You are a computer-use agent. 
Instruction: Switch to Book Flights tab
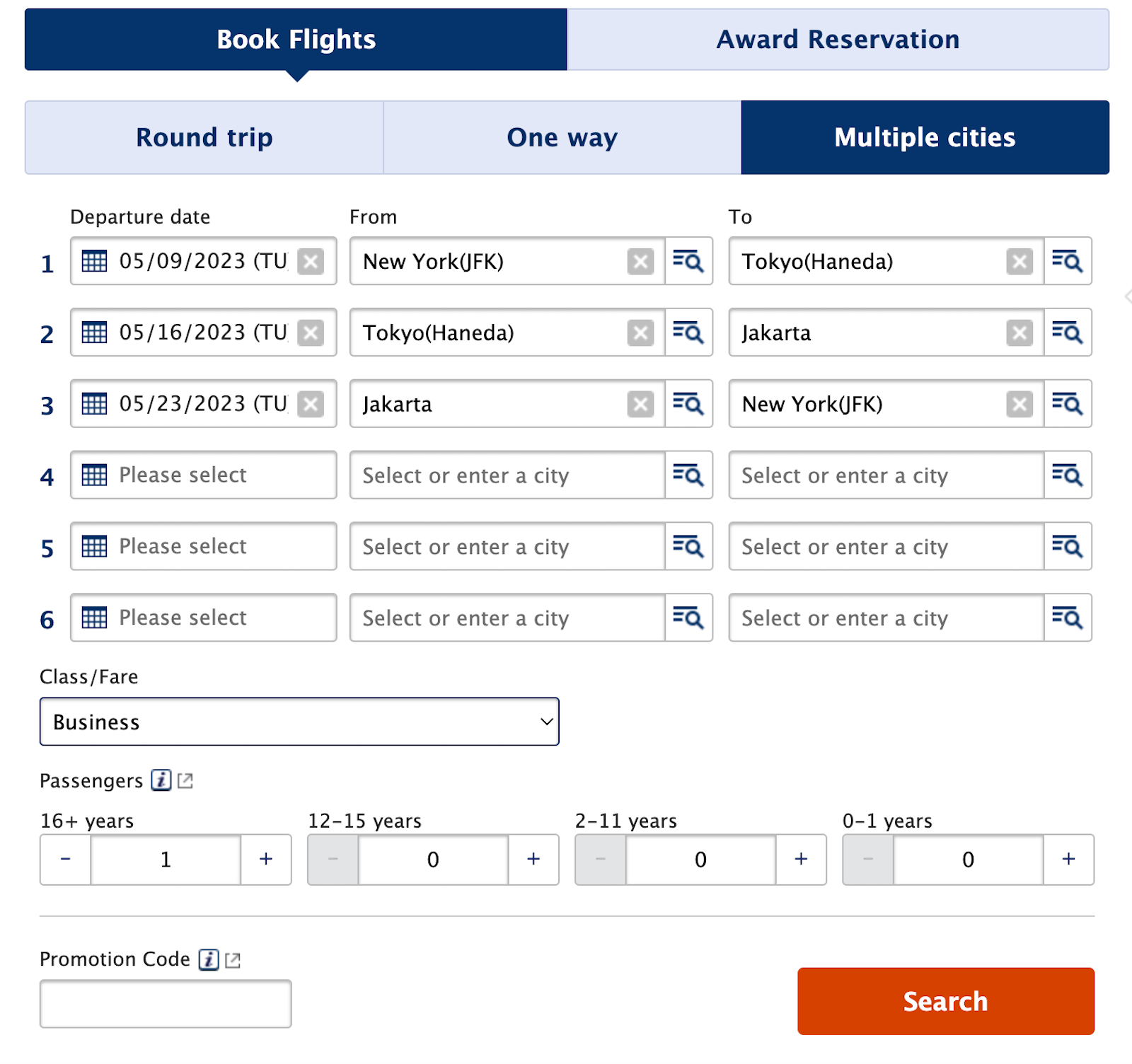[x=296, y=40]
